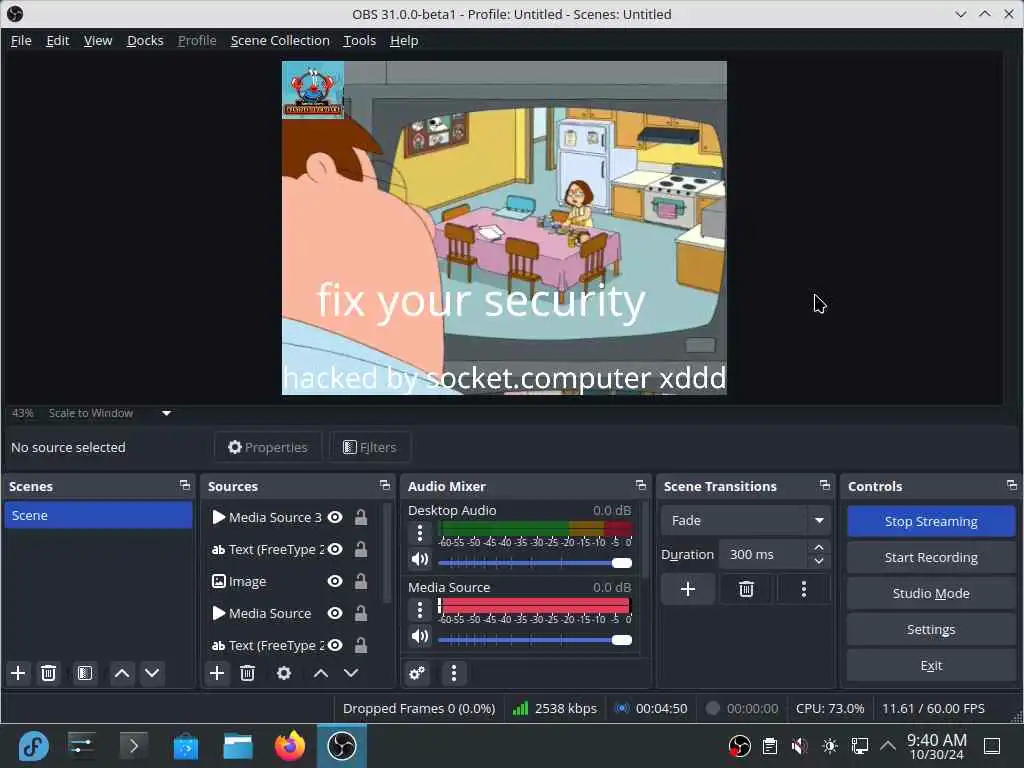
Task: Open Media Source audio three-dot options
Action: tap(420, 611)
